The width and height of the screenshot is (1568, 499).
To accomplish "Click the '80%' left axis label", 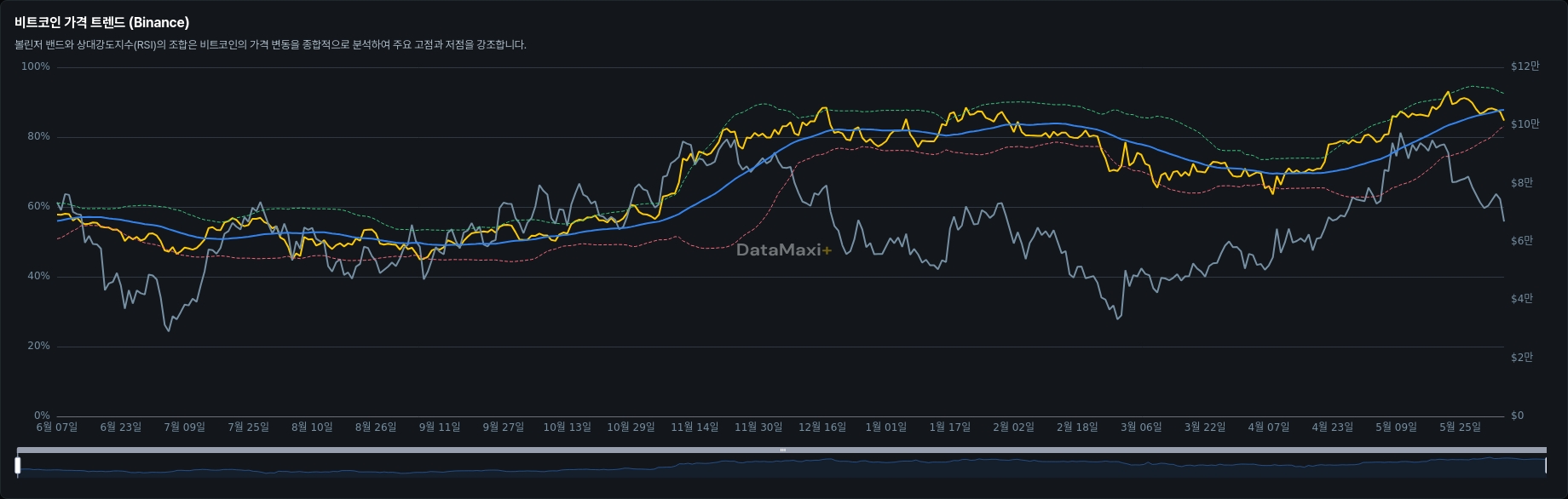I will coord(38,136).
